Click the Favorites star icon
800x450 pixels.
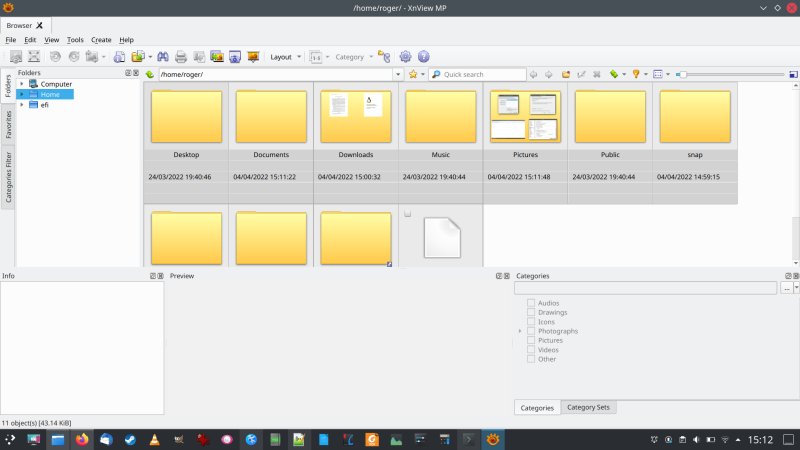tap(413, 74)
